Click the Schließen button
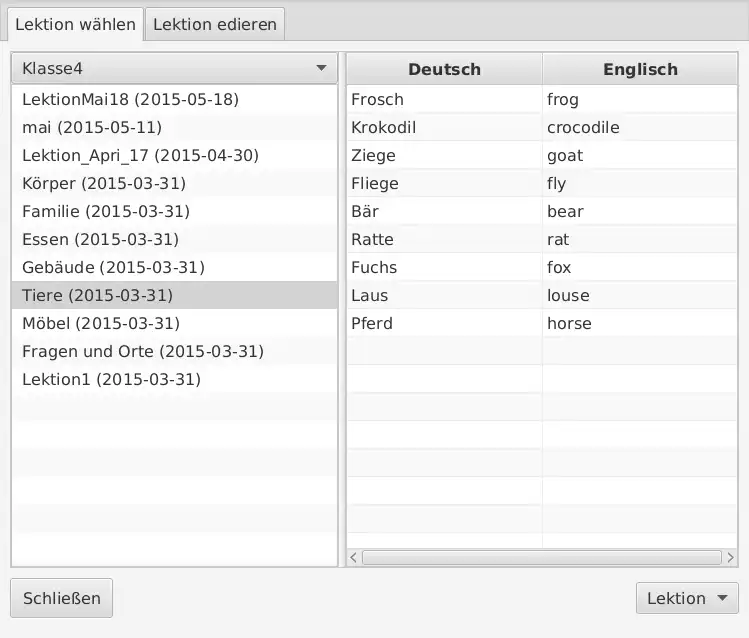The image size is (749, 638). (62, 598)
